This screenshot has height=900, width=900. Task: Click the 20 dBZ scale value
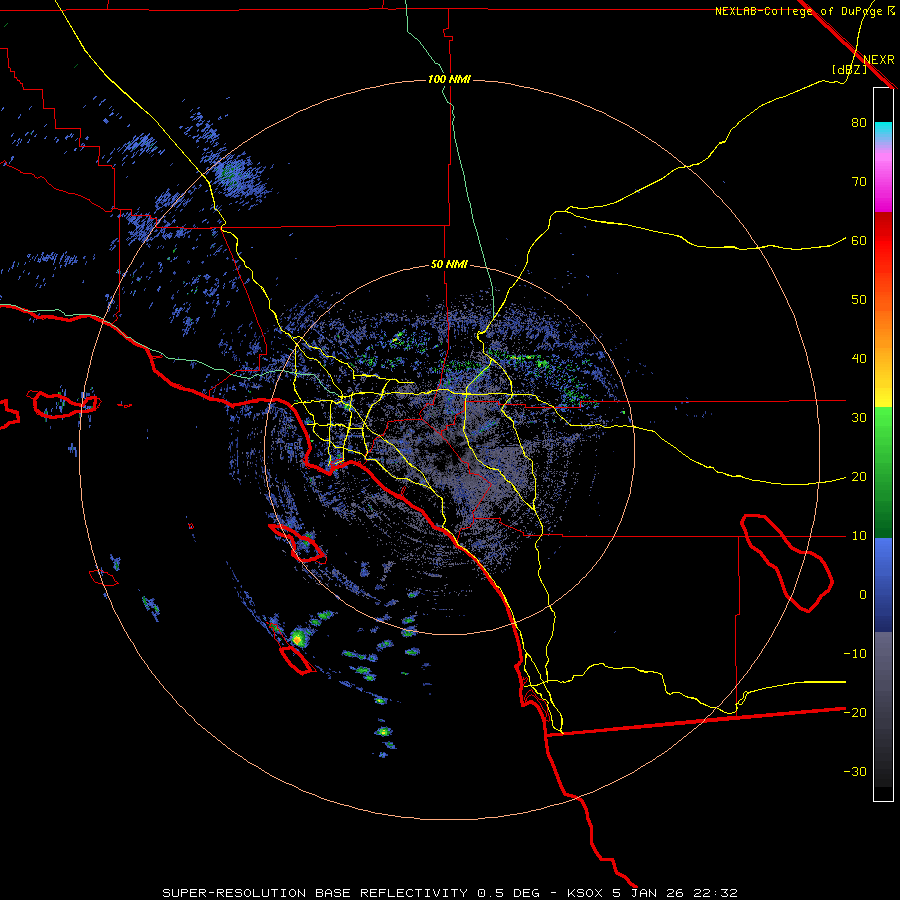pos(859,476)
